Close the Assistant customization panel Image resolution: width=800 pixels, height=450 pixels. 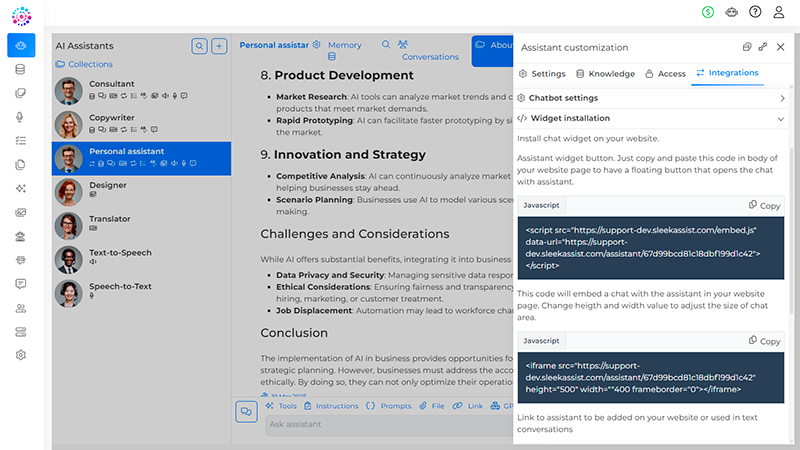pos(781,47)
